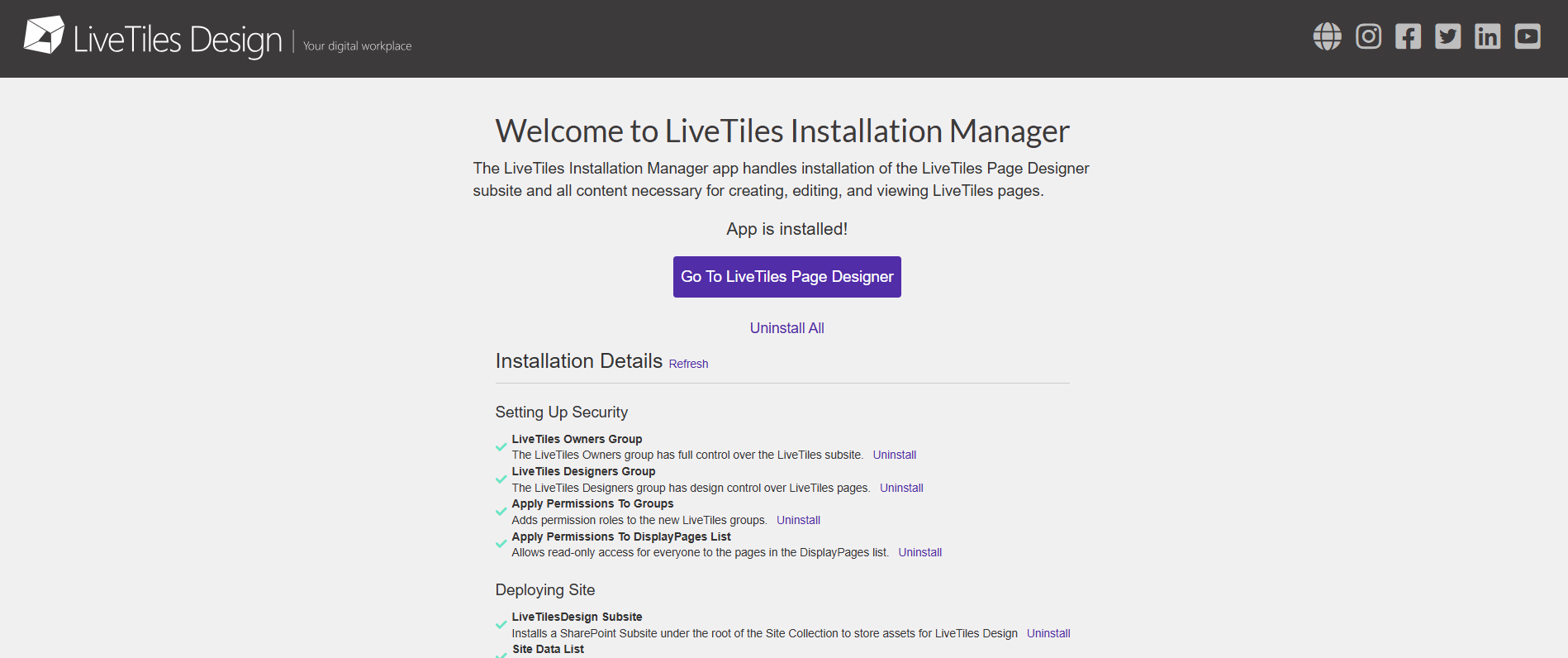The height and width of the screenshot is (658, 1568).
Task: Click the 'Installation Details' heading
Action: pos(578,361)
